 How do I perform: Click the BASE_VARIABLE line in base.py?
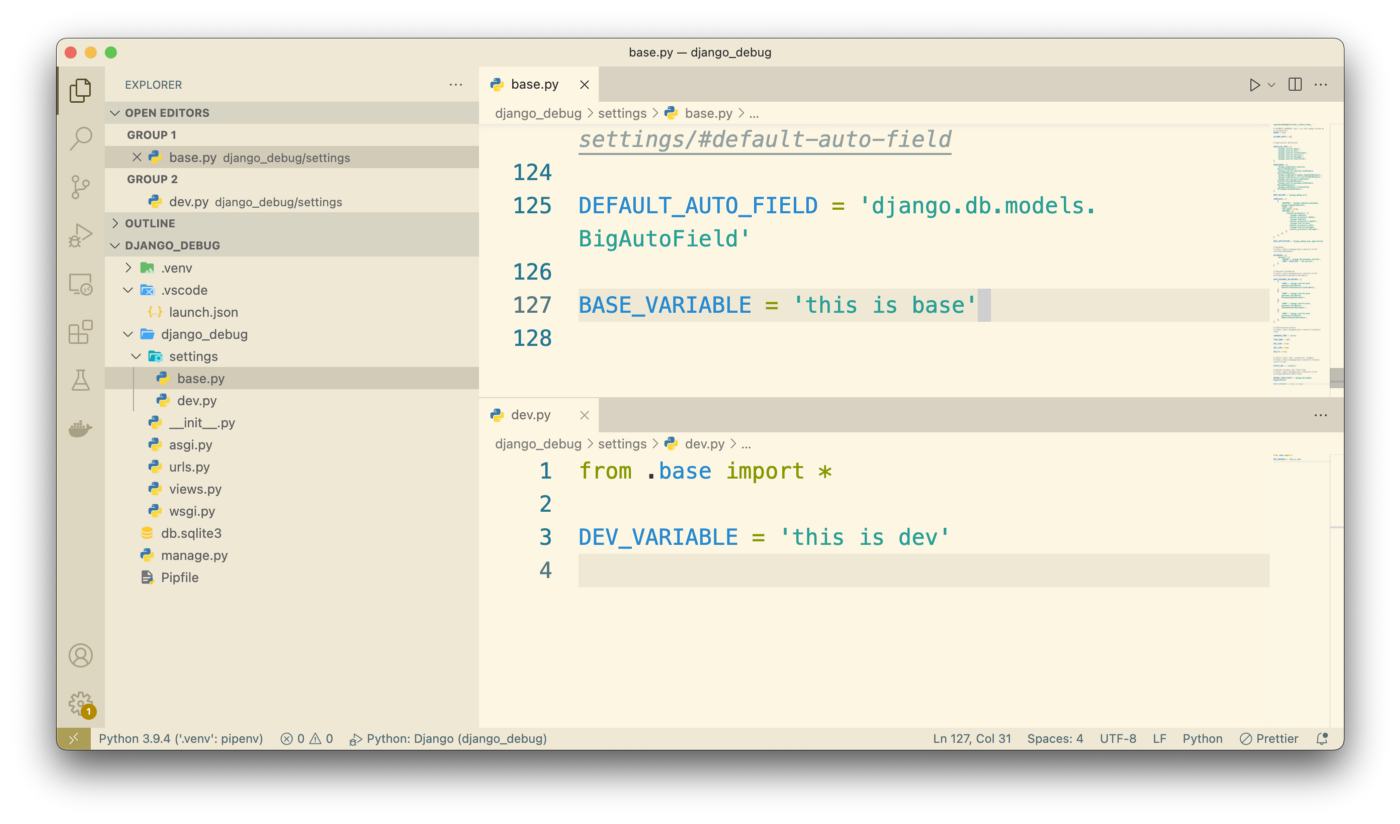coord(923,305)
